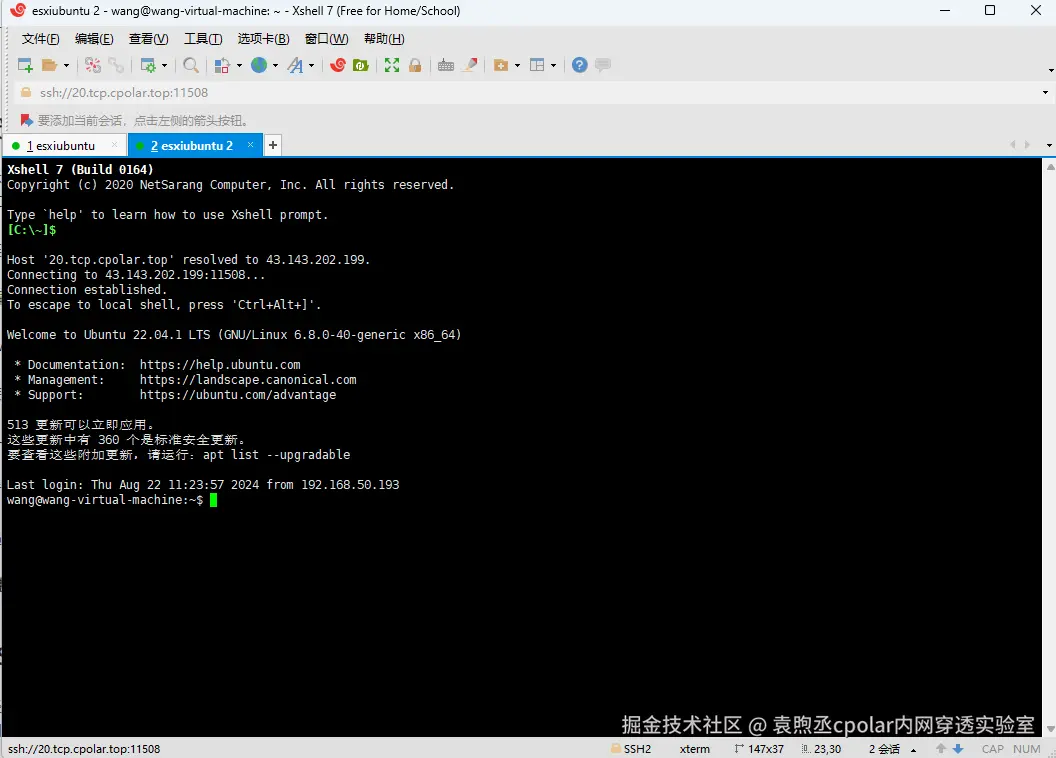
Task: Click the blue Help question mark icon
Action: coord(579,65)
